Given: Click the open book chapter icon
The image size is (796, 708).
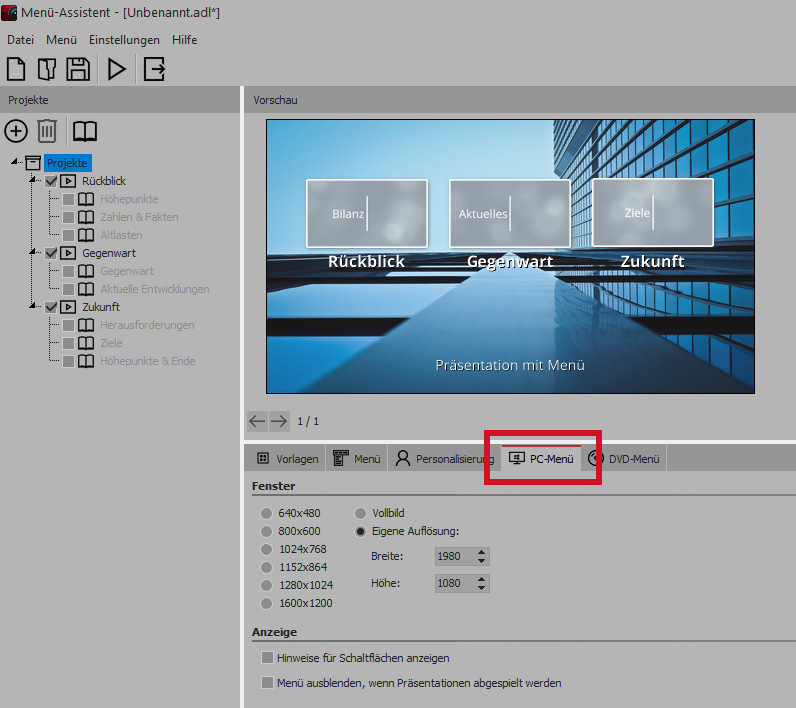Looking at the screenshot, I should coord(85,131).
